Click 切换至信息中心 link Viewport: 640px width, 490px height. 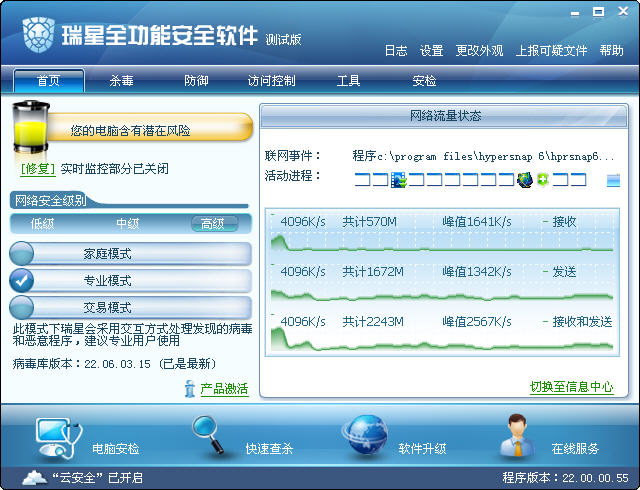click(x=571, y=386)
